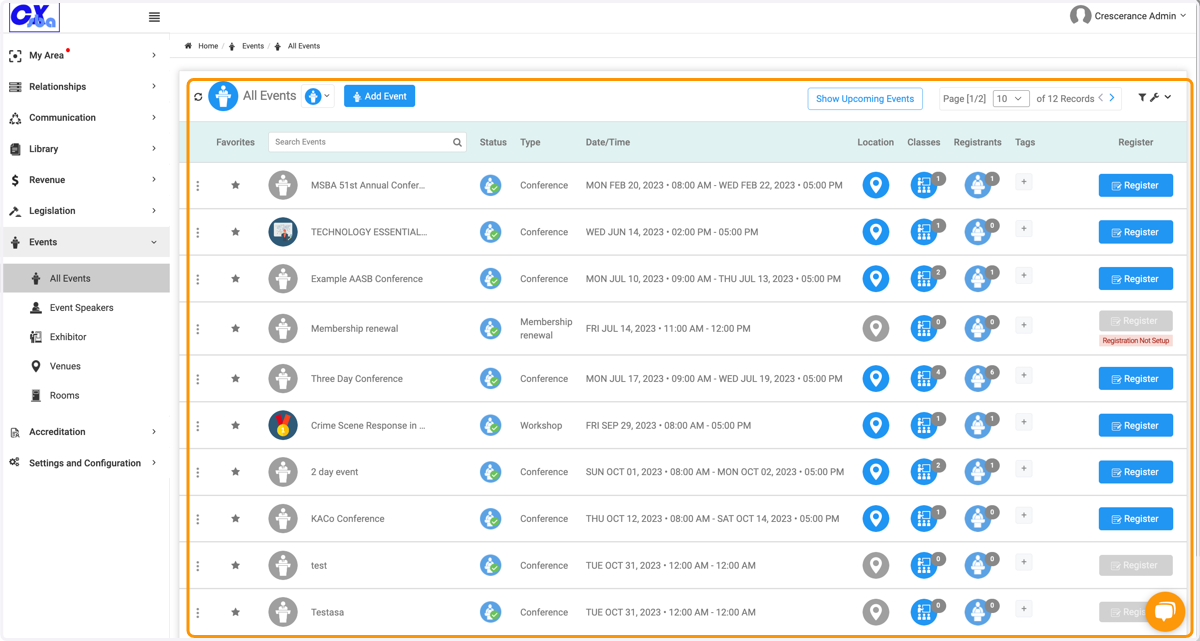
Task: Collapse the Events sidebar section
Action: (x=84, y=242)
